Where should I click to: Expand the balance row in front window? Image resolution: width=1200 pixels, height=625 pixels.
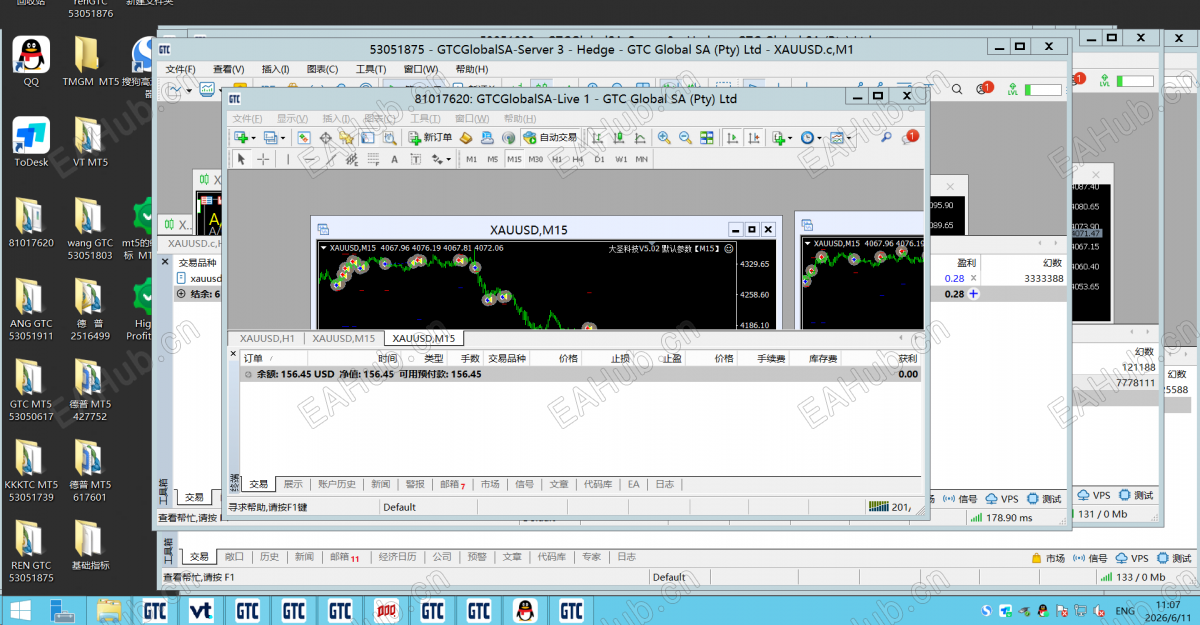tap(248, 374)
